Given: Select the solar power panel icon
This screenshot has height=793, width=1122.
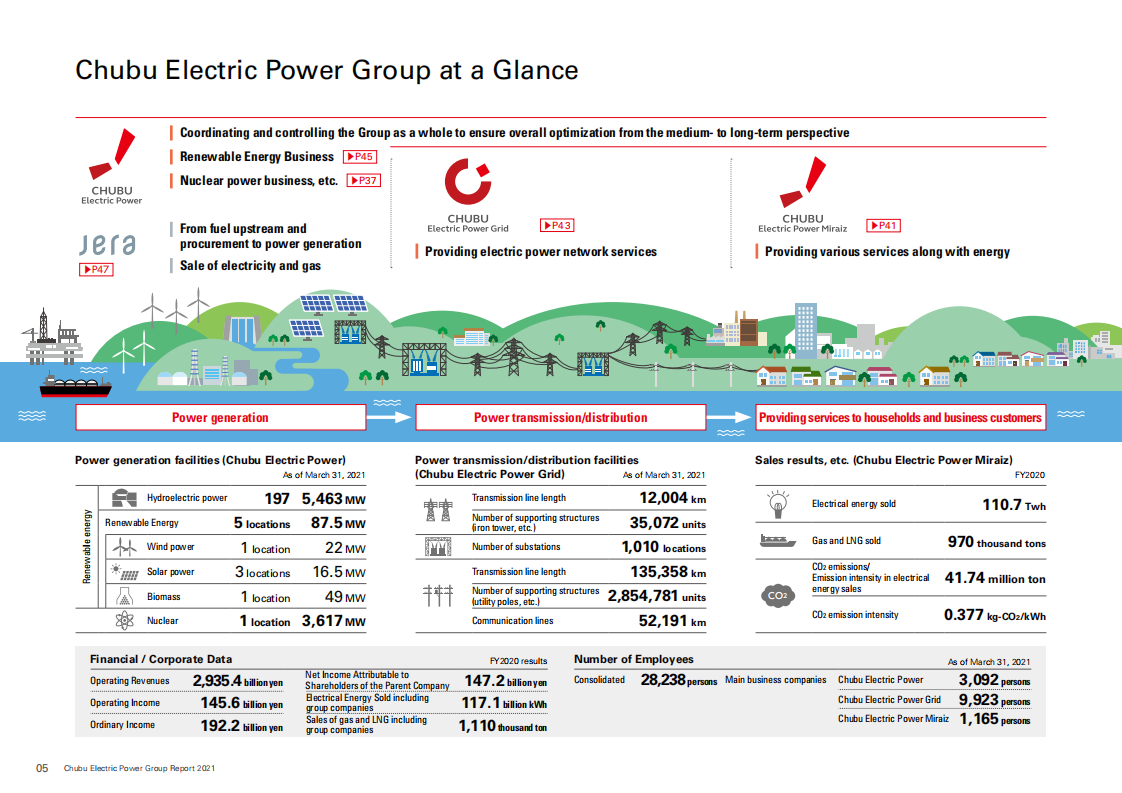Looking at the screenshot, I should point(127,572).
